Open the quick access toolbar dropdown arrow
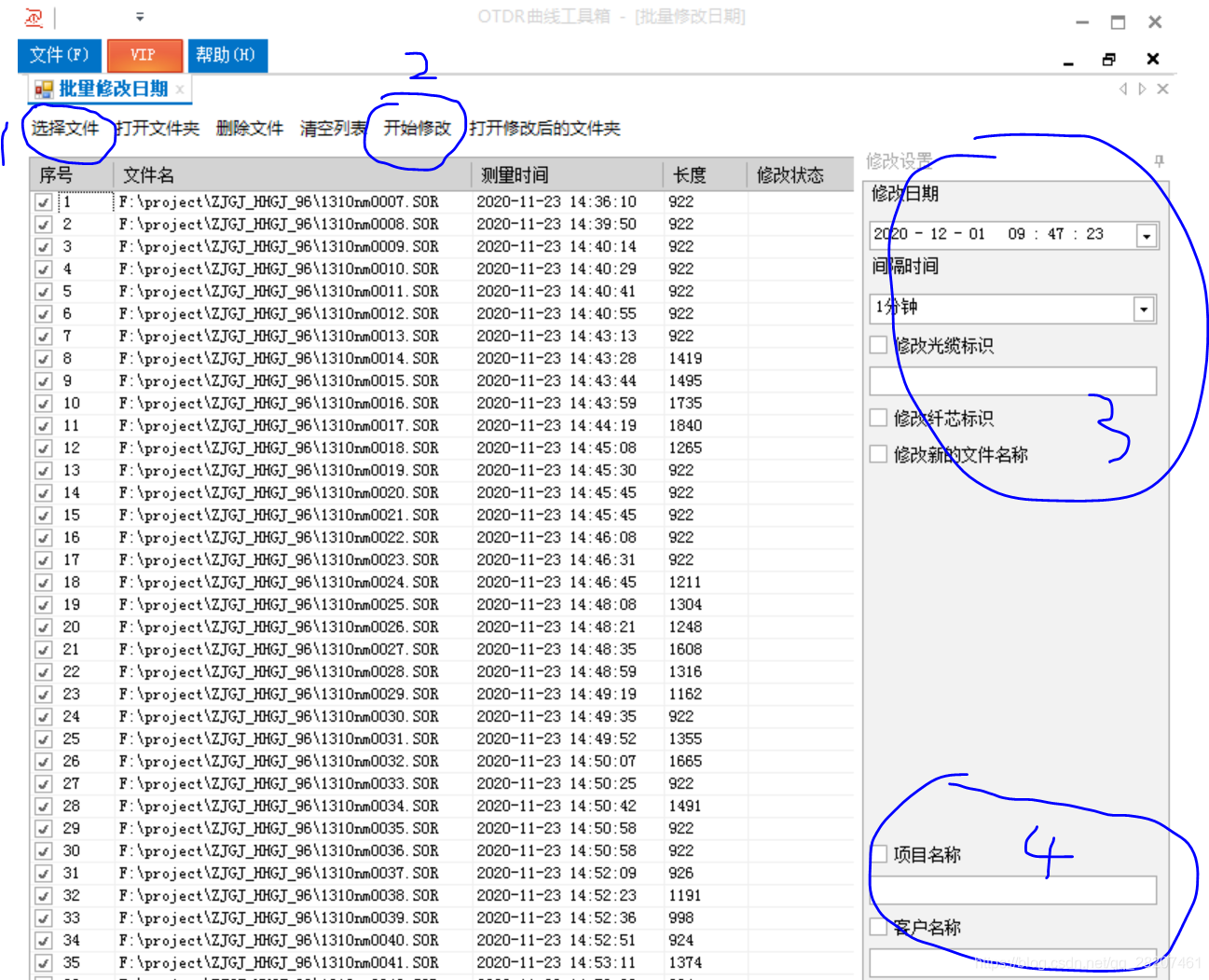 click(x=140, y=17)
